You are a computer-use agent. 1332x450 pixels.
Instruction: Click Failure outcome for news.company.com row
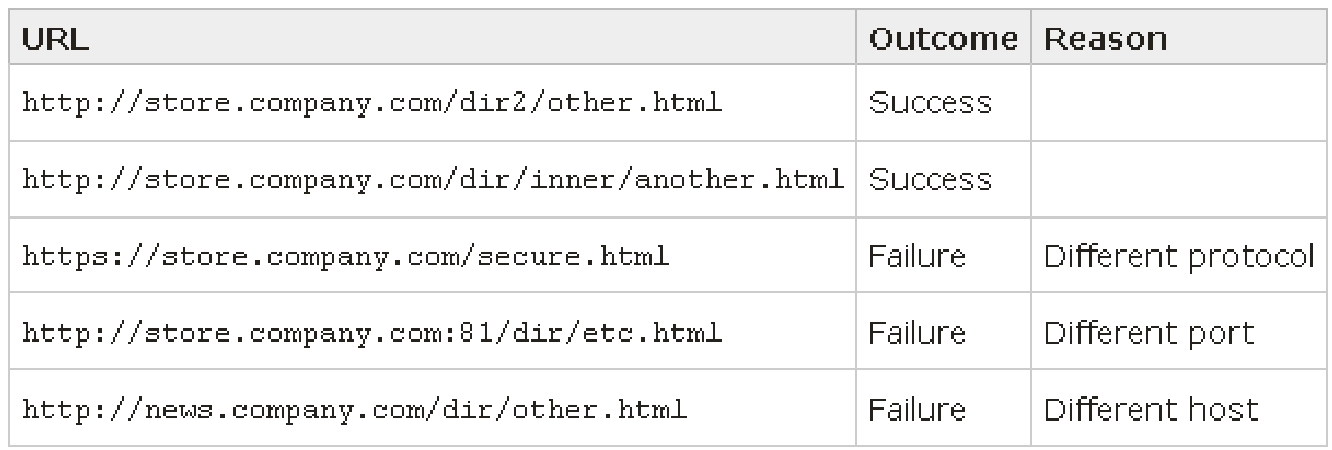917,408
